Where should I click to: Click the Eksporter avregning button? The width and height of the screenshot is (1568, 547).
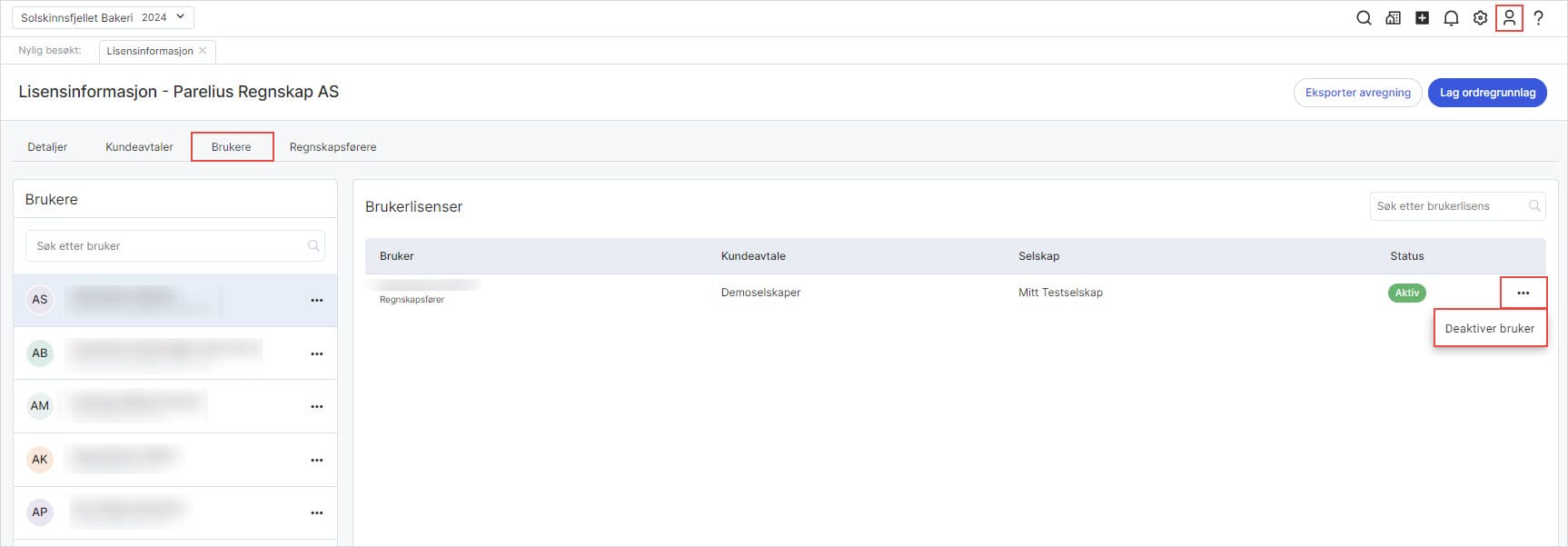(1357, 93)
